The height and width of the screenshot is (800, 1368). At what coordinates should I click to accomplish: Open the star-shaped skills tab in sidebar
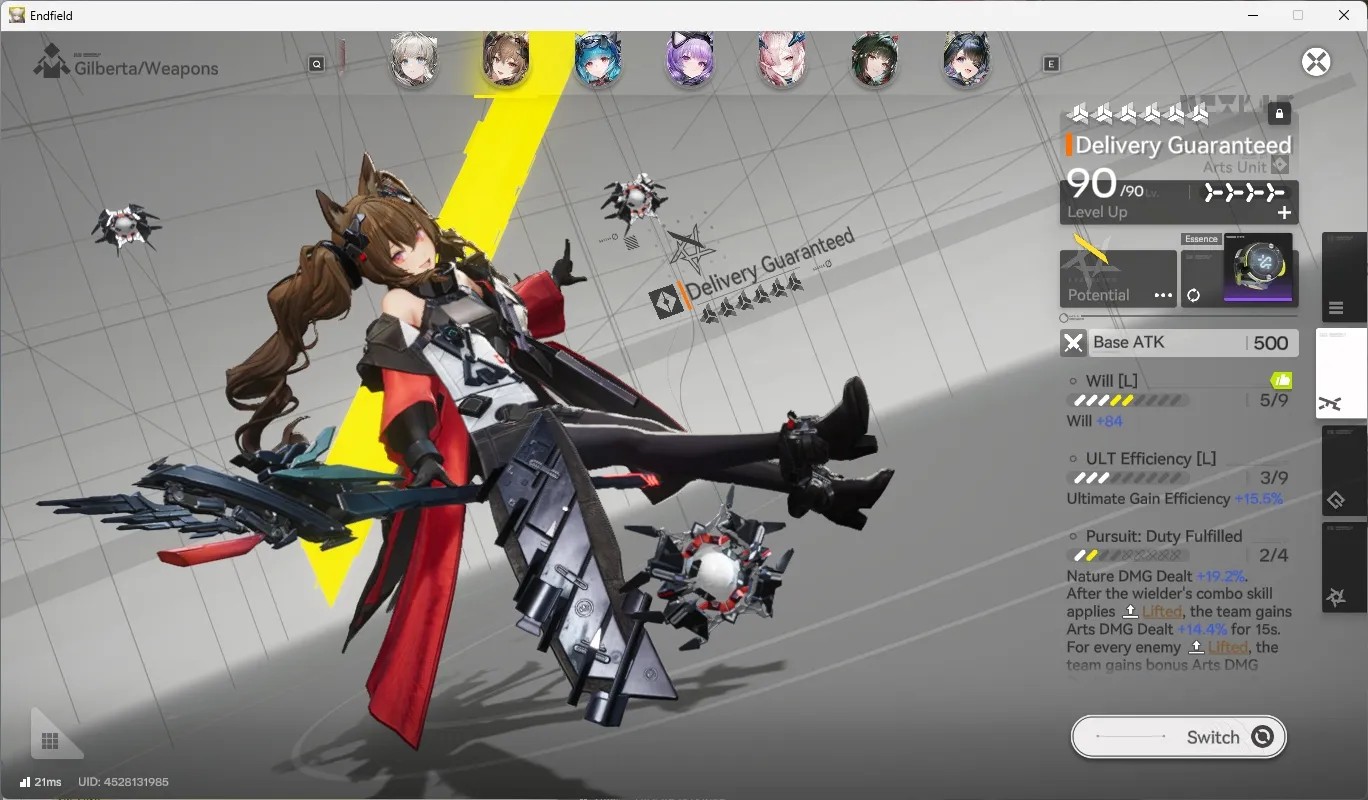click(1336, 597)
